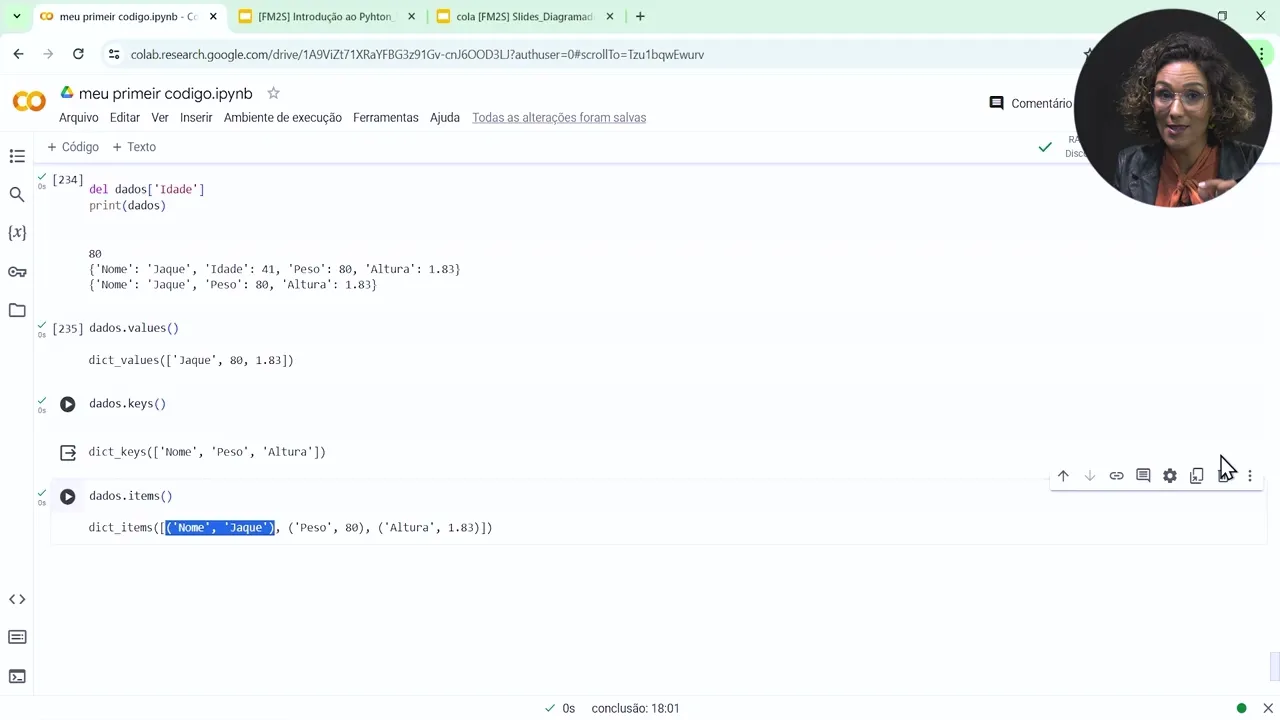
Task: Click the dict_values output line
Action: (191, 360)
